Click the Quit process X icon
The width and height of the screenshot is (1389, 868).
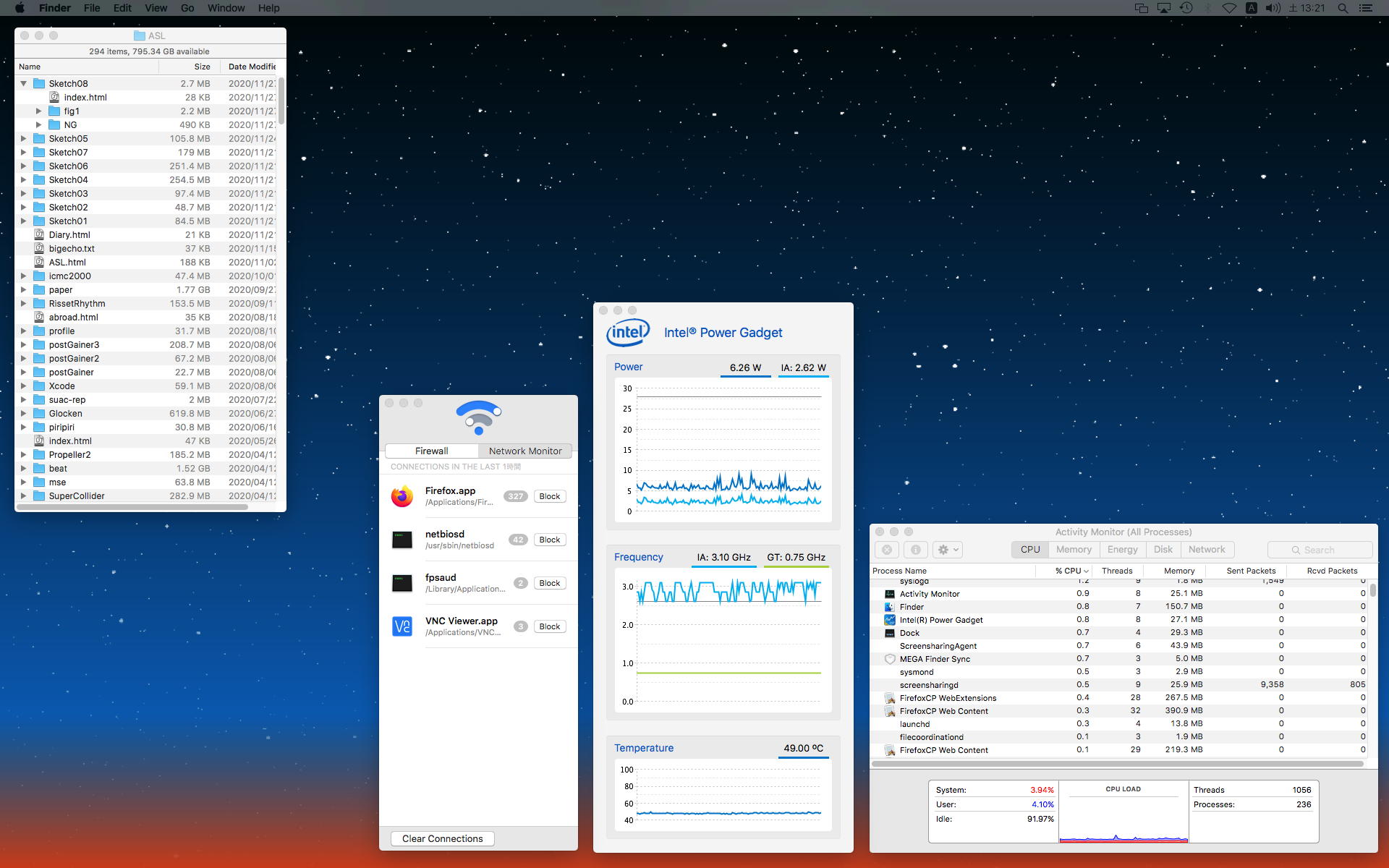click(x=887, y=550)
